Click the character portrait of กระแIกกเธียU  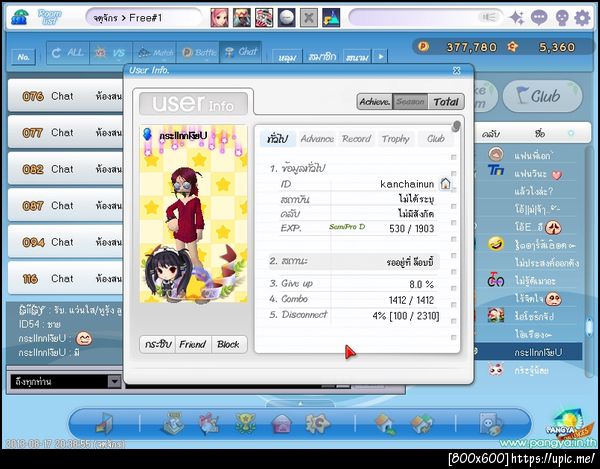coord(194,215)
